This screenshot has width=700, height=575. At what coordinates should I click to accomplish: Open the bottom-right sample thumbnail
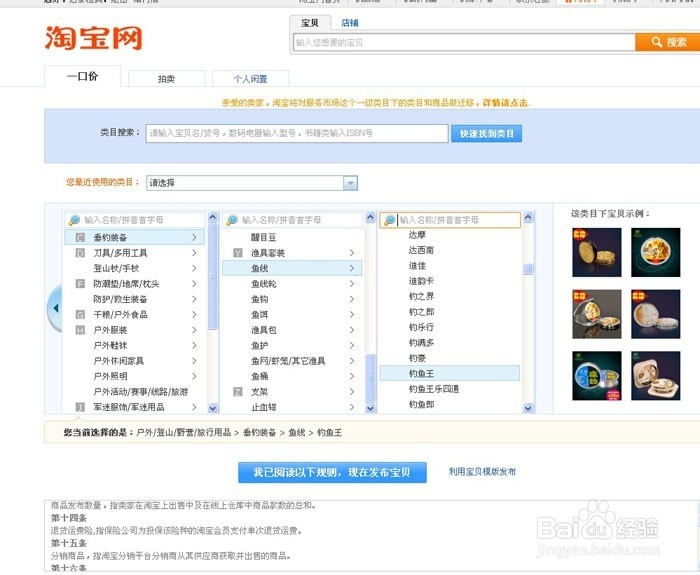(x=656, y=375)
